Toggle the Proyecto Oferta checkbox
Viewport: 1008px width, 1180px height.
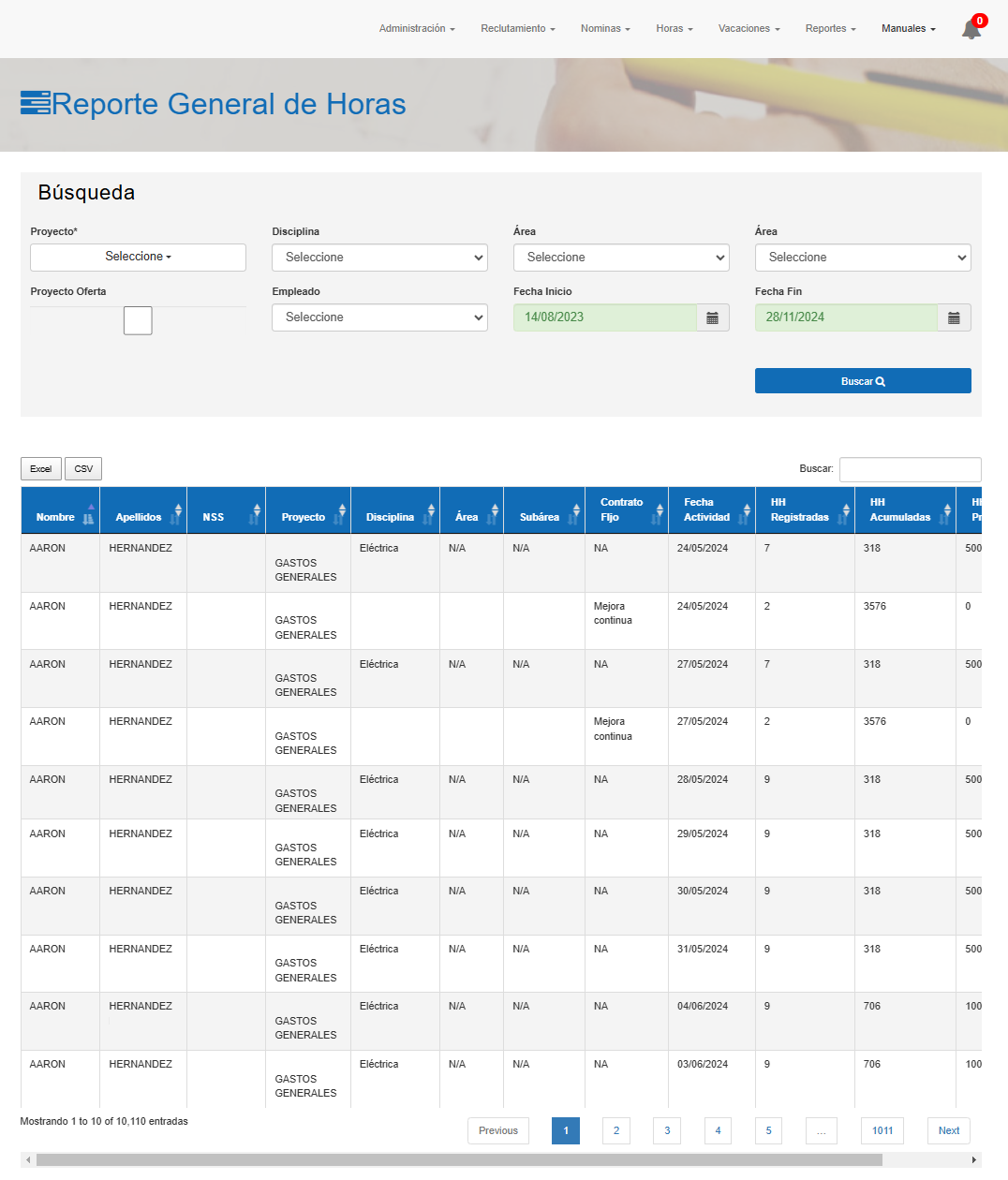[138, 320]
